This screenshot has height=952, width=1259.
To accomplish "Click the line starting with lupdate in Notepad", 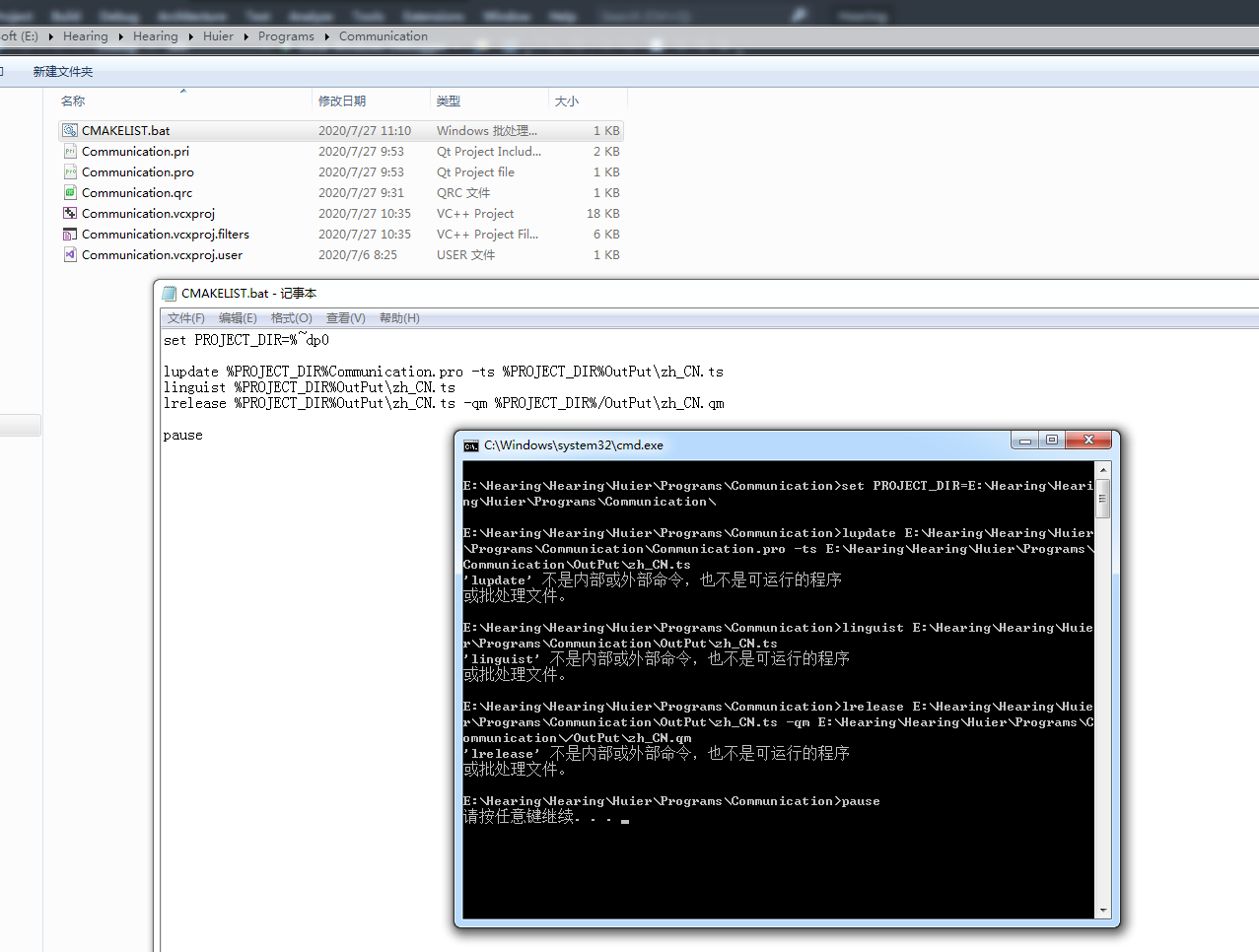I will [x=444, y=372].
